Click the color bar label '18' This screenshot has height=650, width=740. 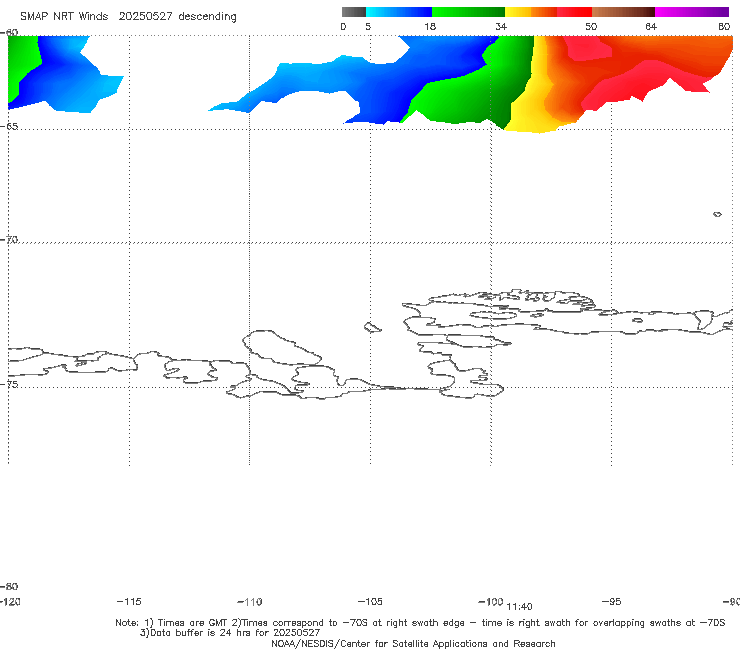click(x=429, y=26)
